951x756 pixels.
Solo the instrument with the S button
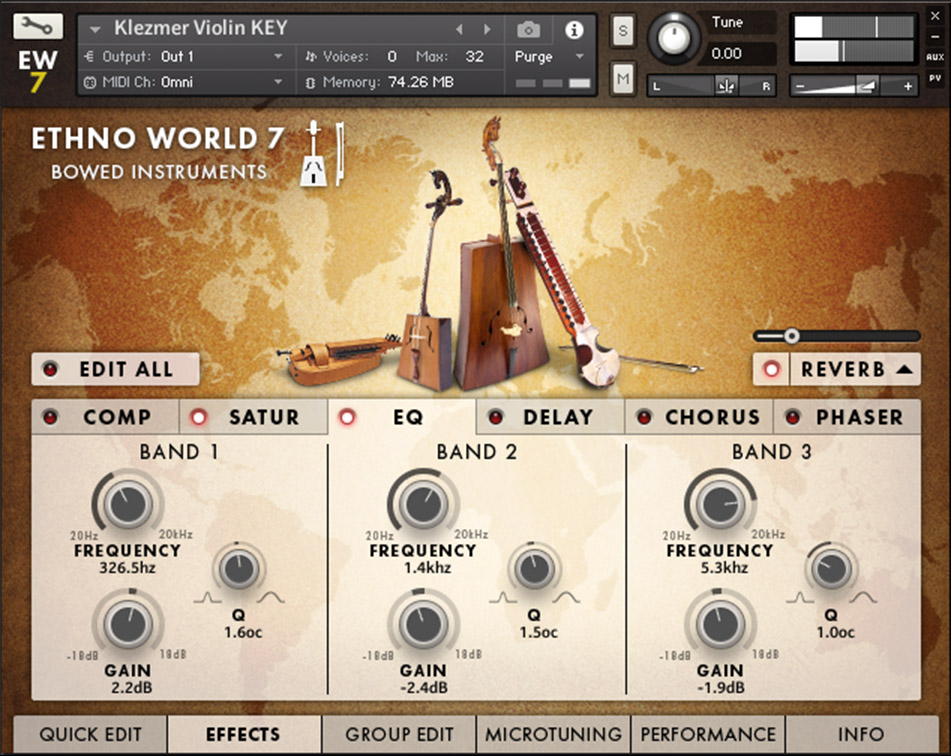click(622, 31)
